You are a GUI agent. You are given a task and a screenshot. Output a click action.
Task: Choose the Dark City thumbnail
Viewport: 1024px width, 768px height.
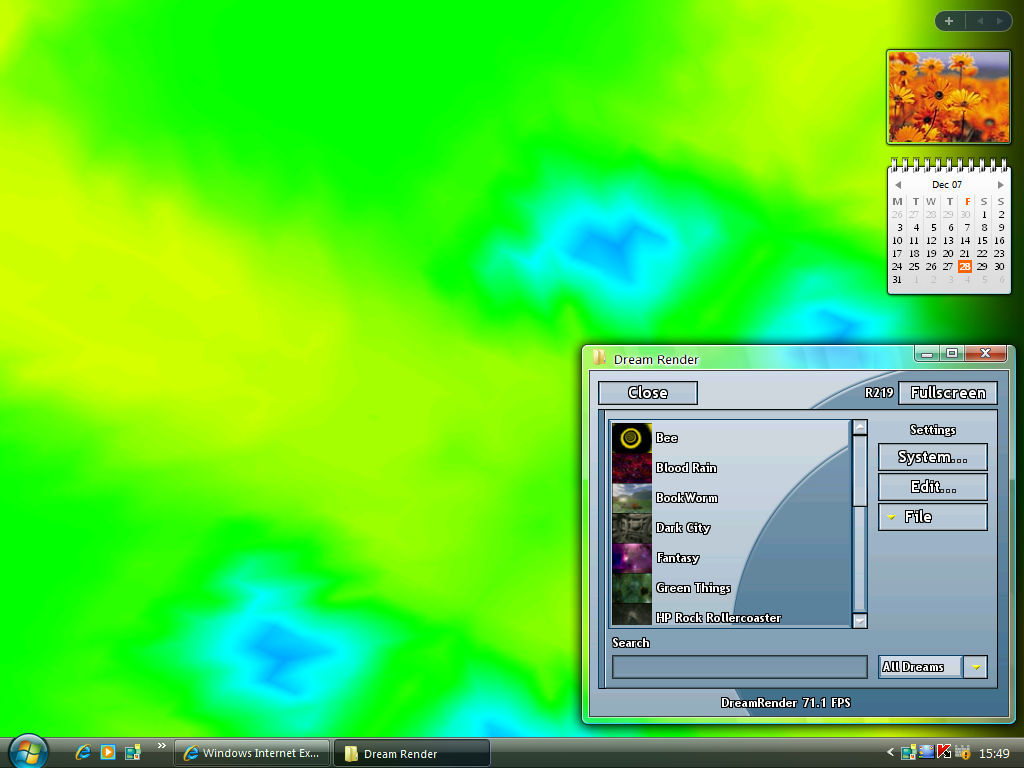[x=632, y=528]
